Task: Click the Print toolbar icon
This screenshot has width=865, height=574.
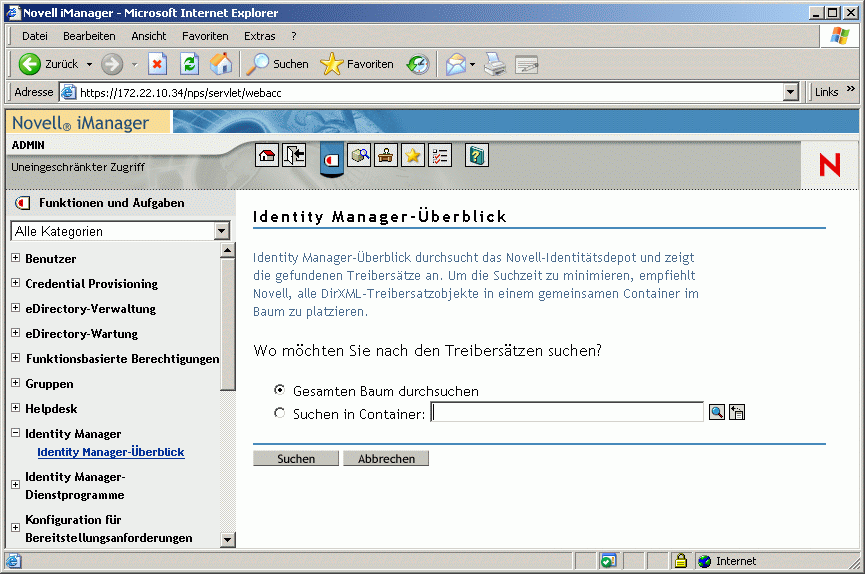Action: (495, 64)
